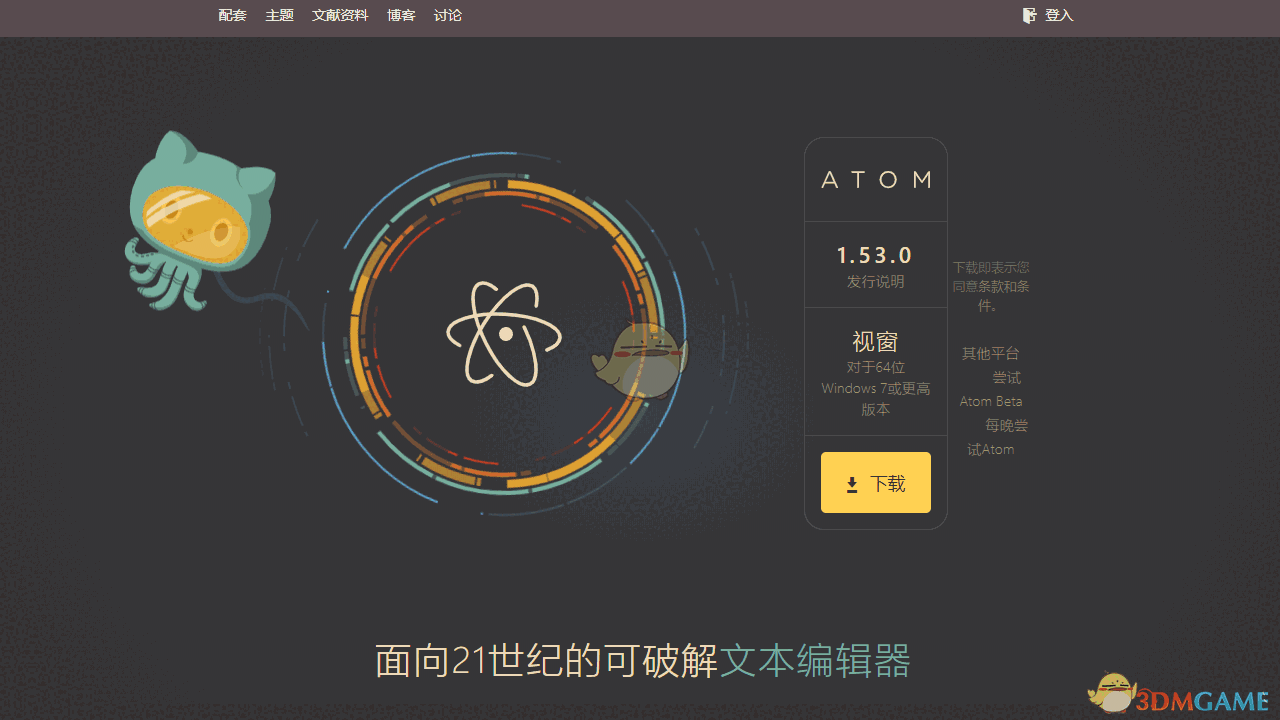1280x720 pixels.
Task: Go to the 讨论 section
Action: pyautogui.click(x=447, y=15)
